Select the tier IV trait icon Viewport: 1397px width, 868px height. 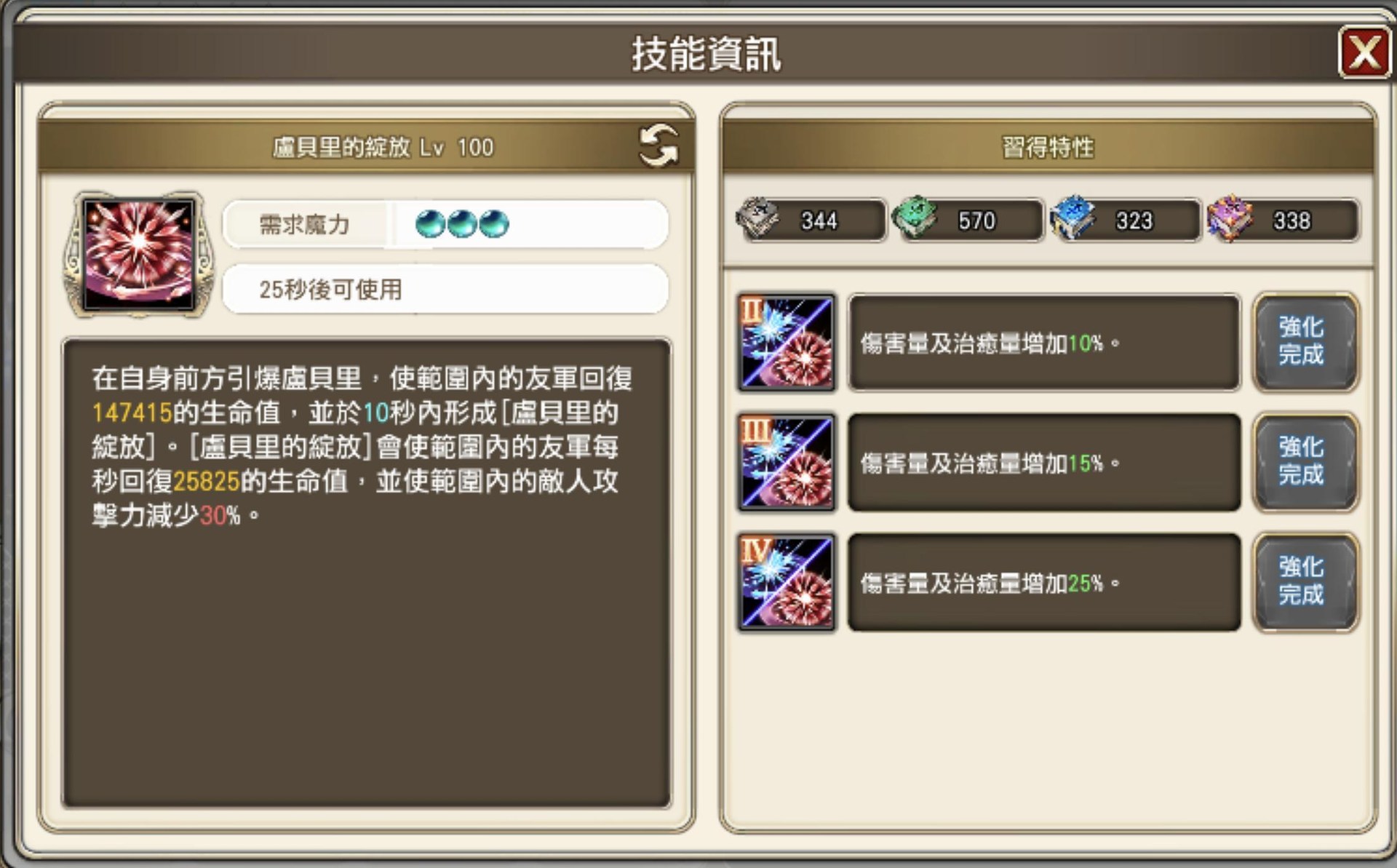(787, 582)
